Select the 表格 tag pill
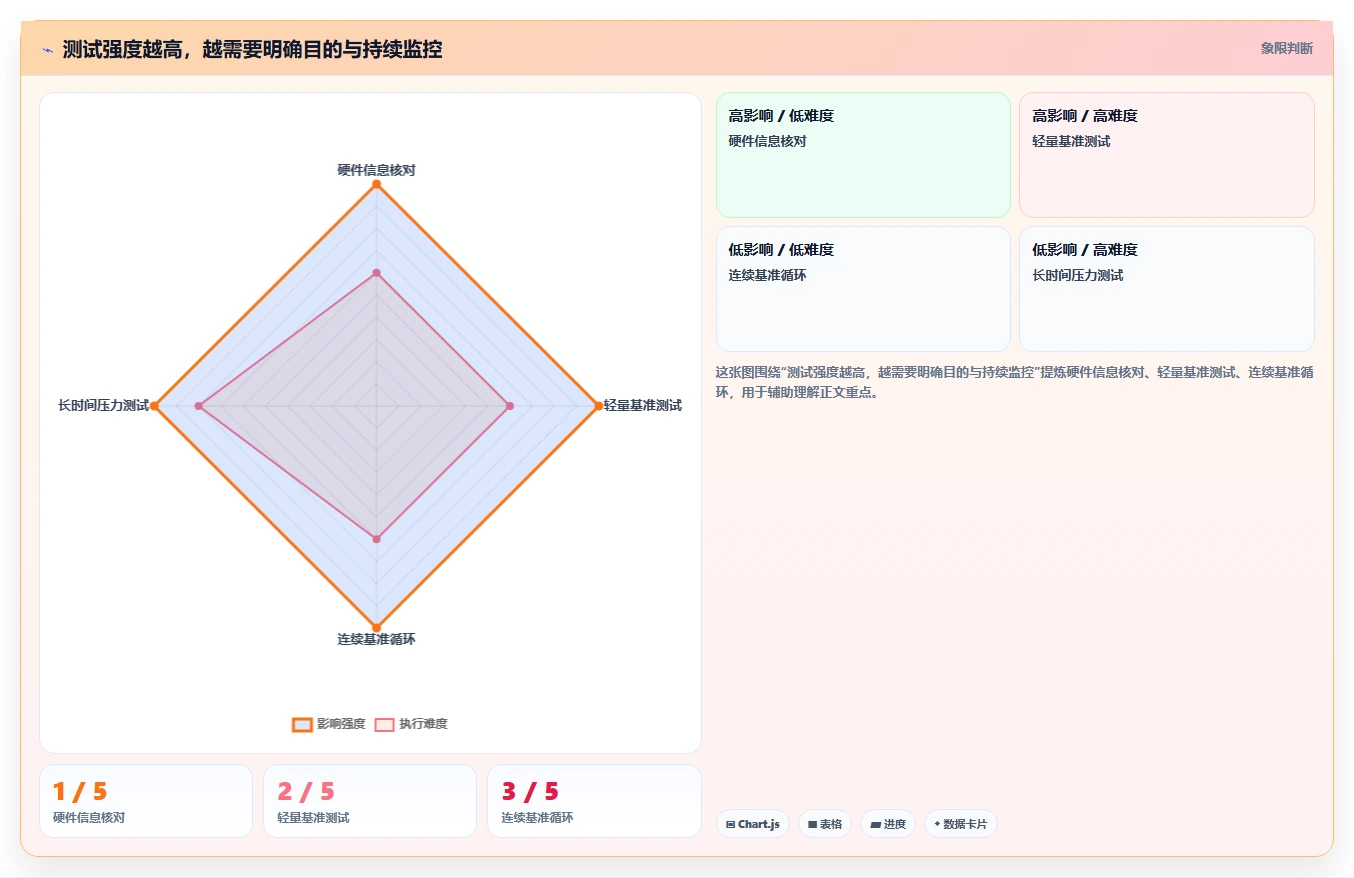This screenshot has width=1354, height=878. 825,824
